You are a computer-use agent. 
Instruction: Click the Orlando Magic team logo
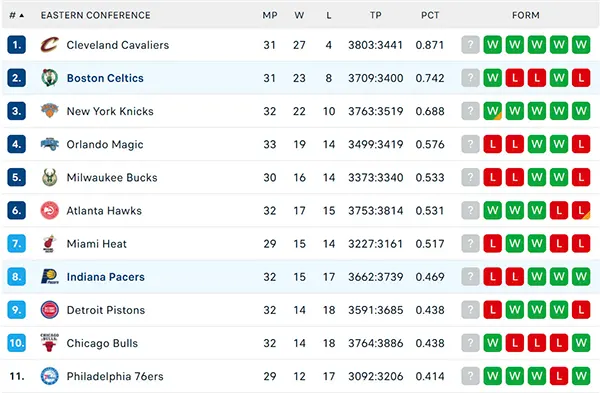coord(49,144)
